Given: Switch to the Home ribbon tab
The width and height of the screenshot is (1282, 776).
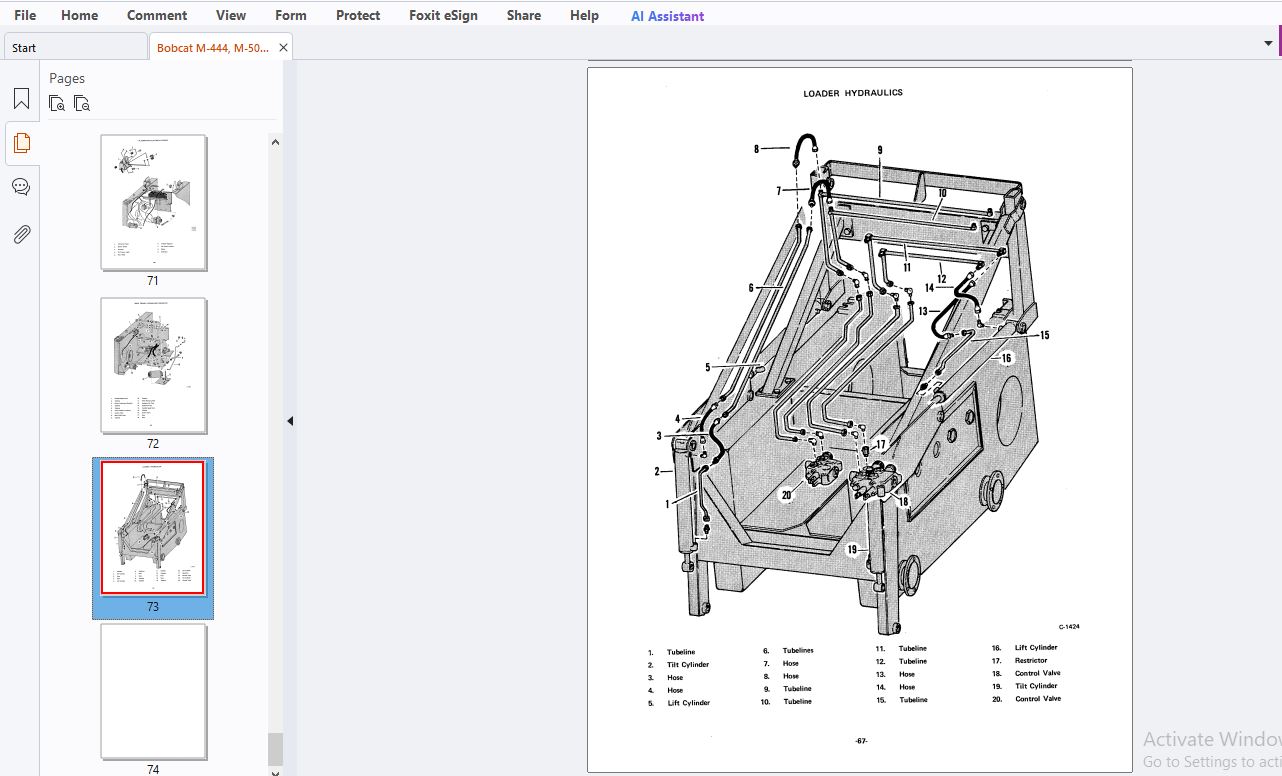Looking at the screenshot, I should pos(79,15).
